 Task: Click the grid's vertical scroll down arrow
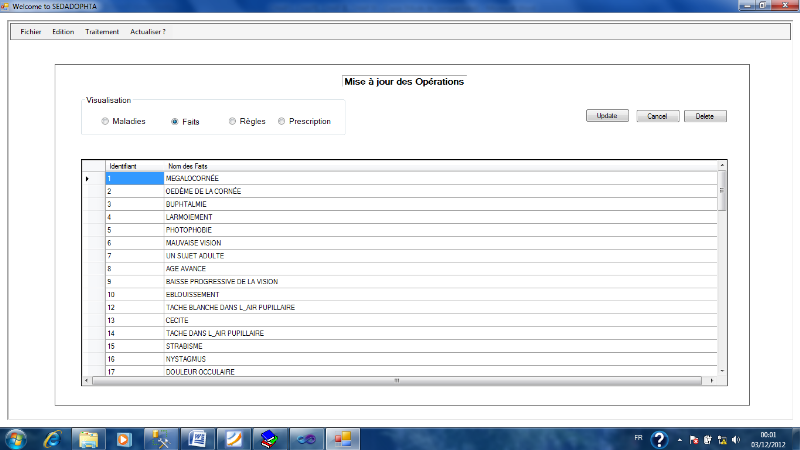[722, 371]
